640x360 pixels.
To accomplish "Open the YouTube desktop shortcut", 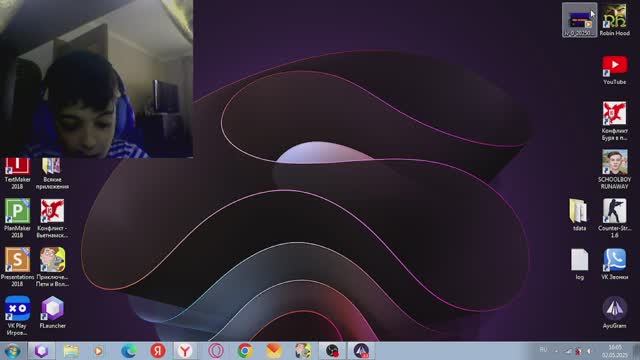I will click(x=614, y=69).
